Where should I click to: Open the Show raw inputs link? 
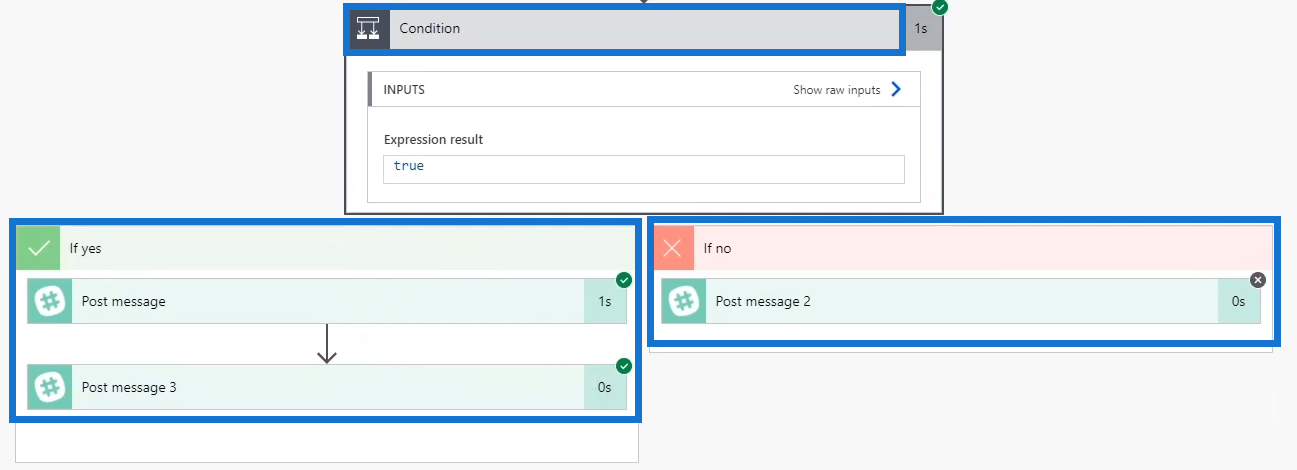point(837,90)
